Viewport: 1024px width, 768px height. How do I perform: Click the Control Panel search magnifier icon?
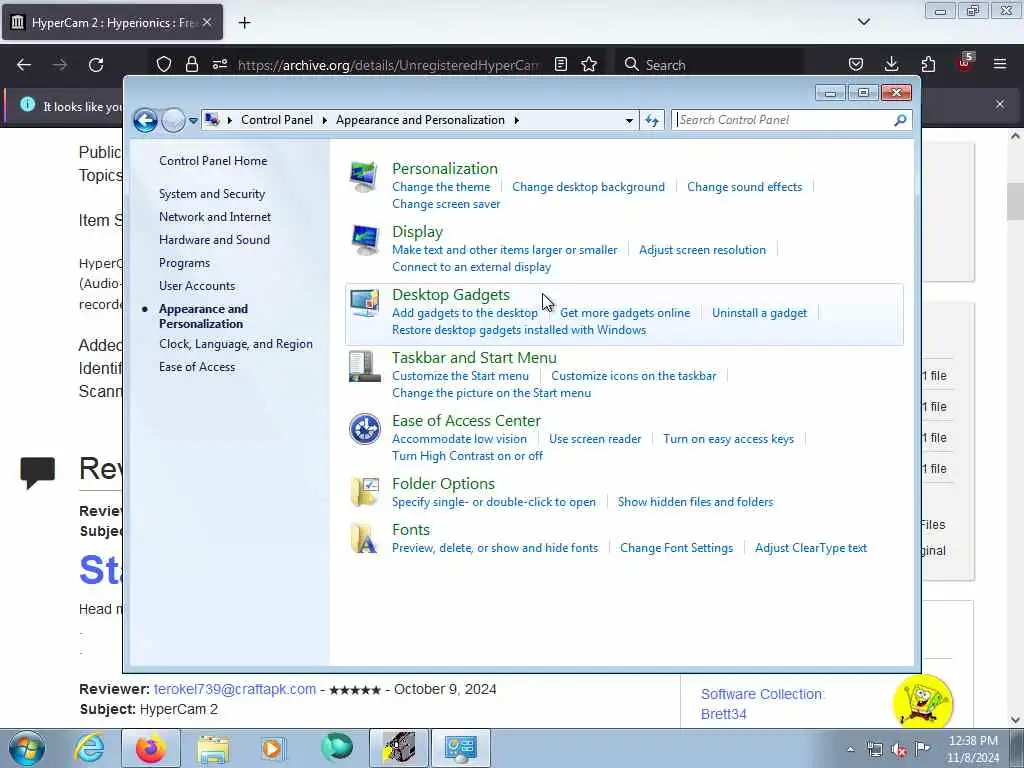pos(900,120)
